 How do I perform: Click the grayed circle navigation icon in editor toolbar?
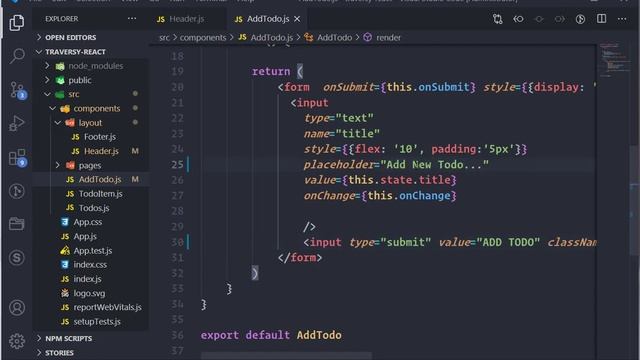point(539,19)
